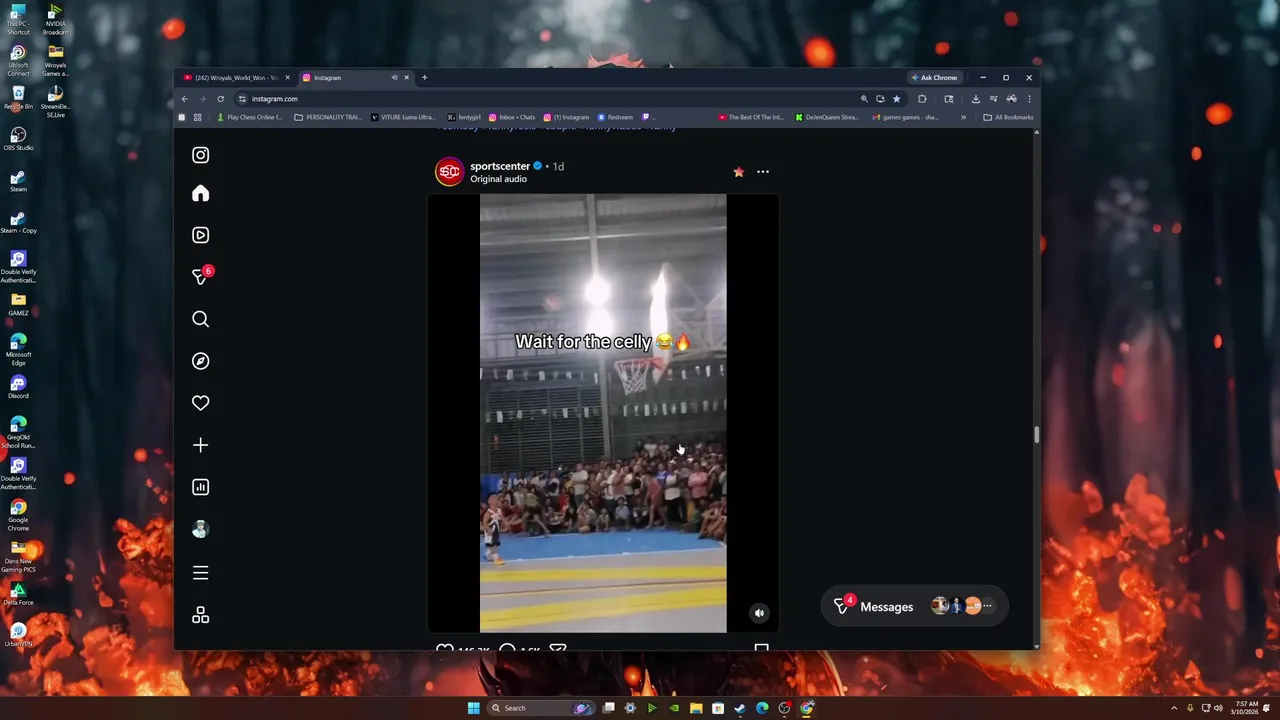Go back in Chrome

[x=184, y=99]
